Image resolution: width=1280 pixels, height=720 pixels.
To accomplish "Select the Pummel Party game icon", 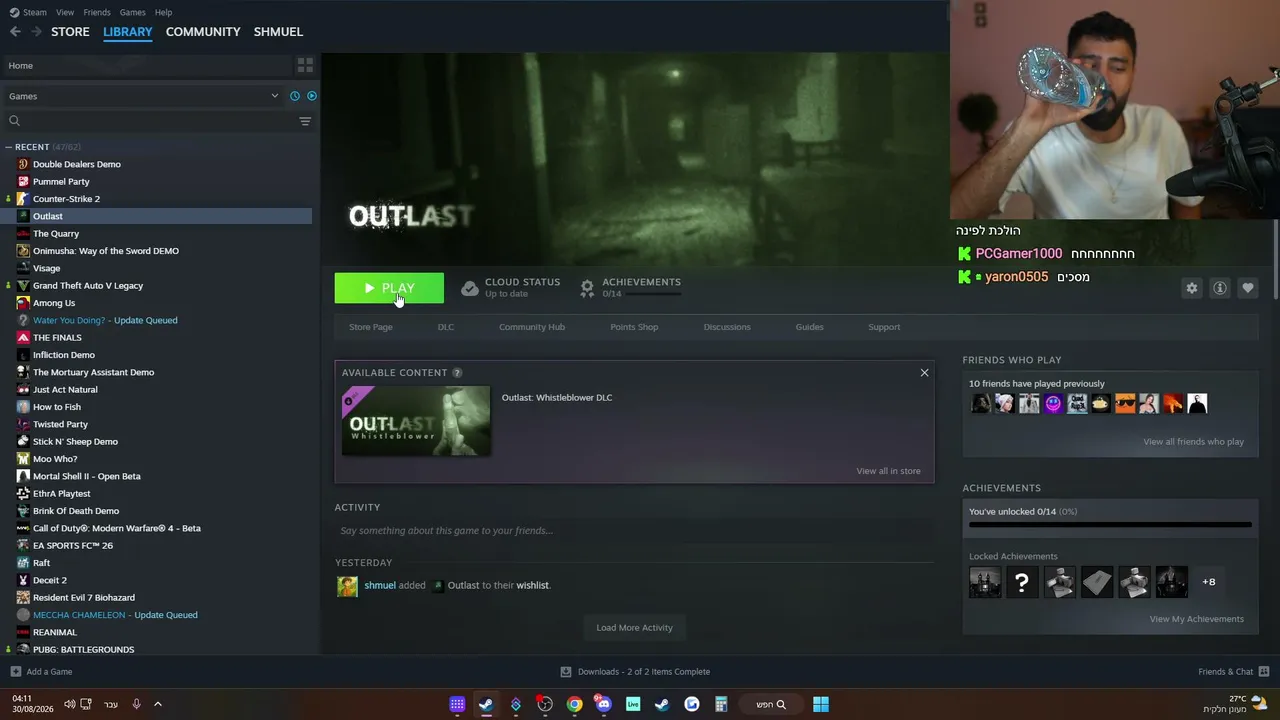I will [x=23, y=181].
